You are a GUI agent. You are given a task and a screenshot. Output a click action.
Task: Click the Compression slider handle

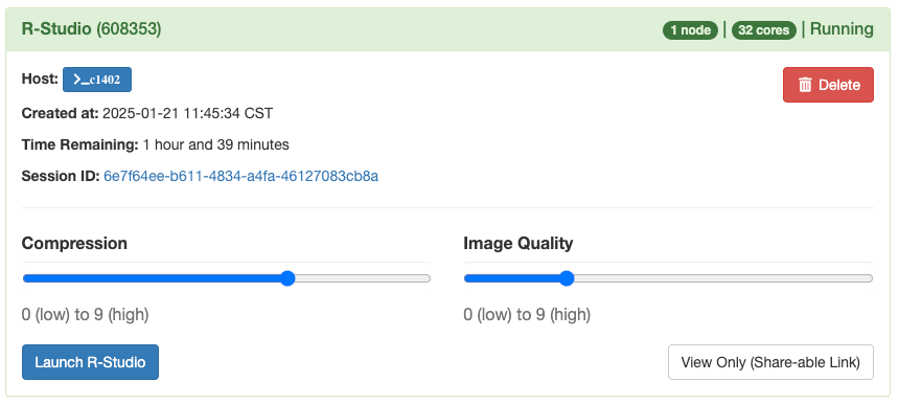click(288, 278)
